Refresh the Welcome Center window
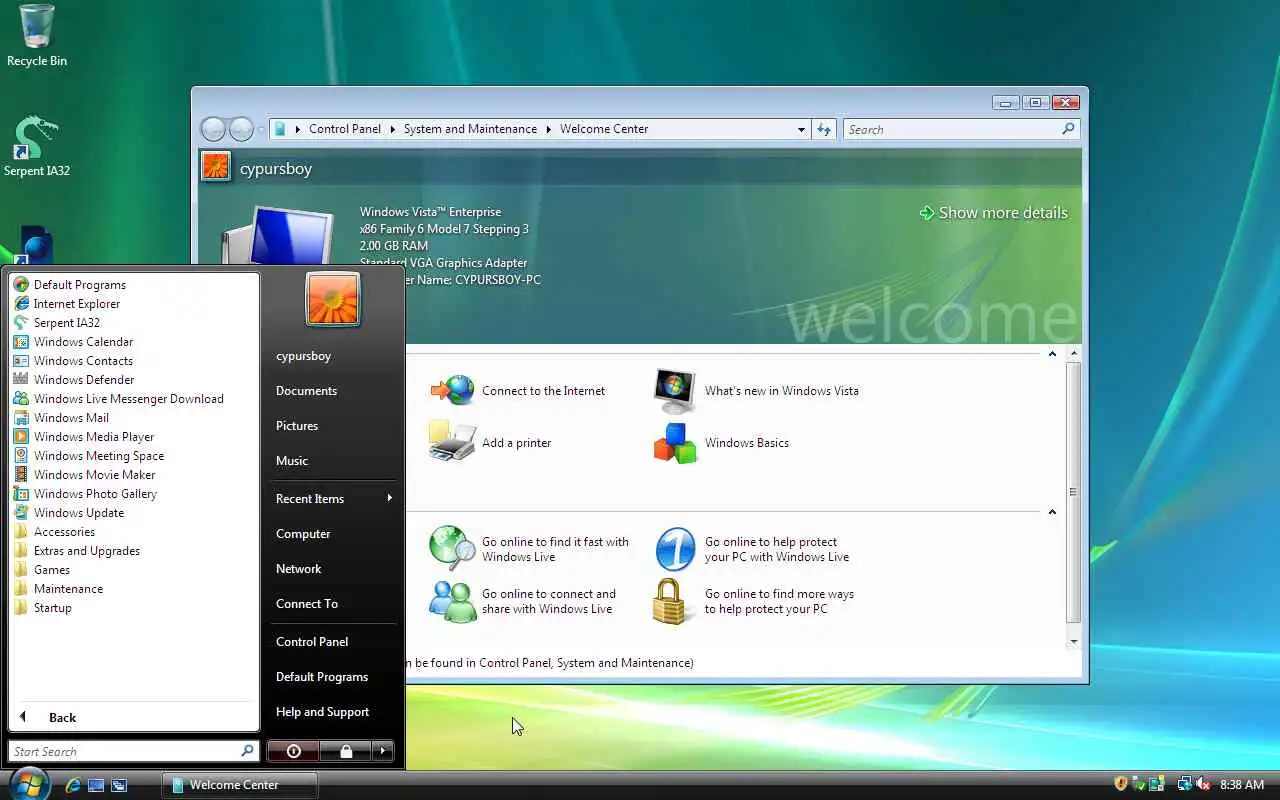This screenshot has height=800, width=1280. (824, 129)
